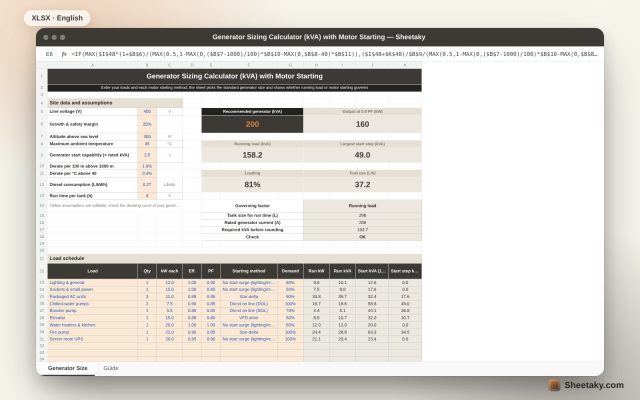Select the 'Growth & safety margin' label
The width and height of the screenshot is (640, 400).
pos(92,124)
